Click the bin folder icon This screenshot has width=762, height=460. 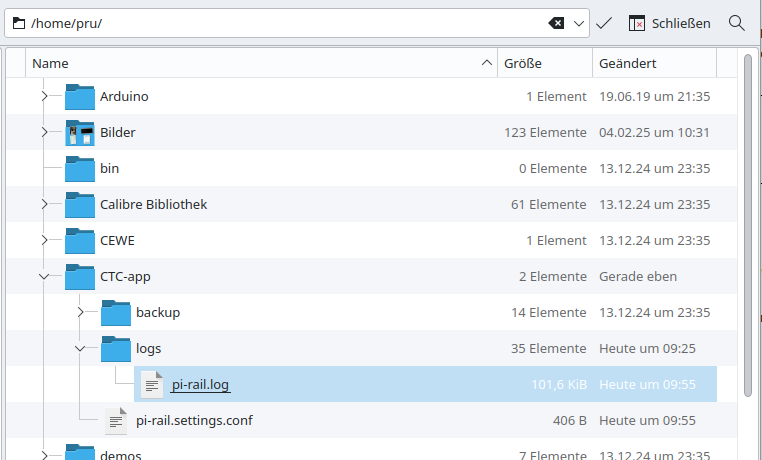(x=79, y=168)
